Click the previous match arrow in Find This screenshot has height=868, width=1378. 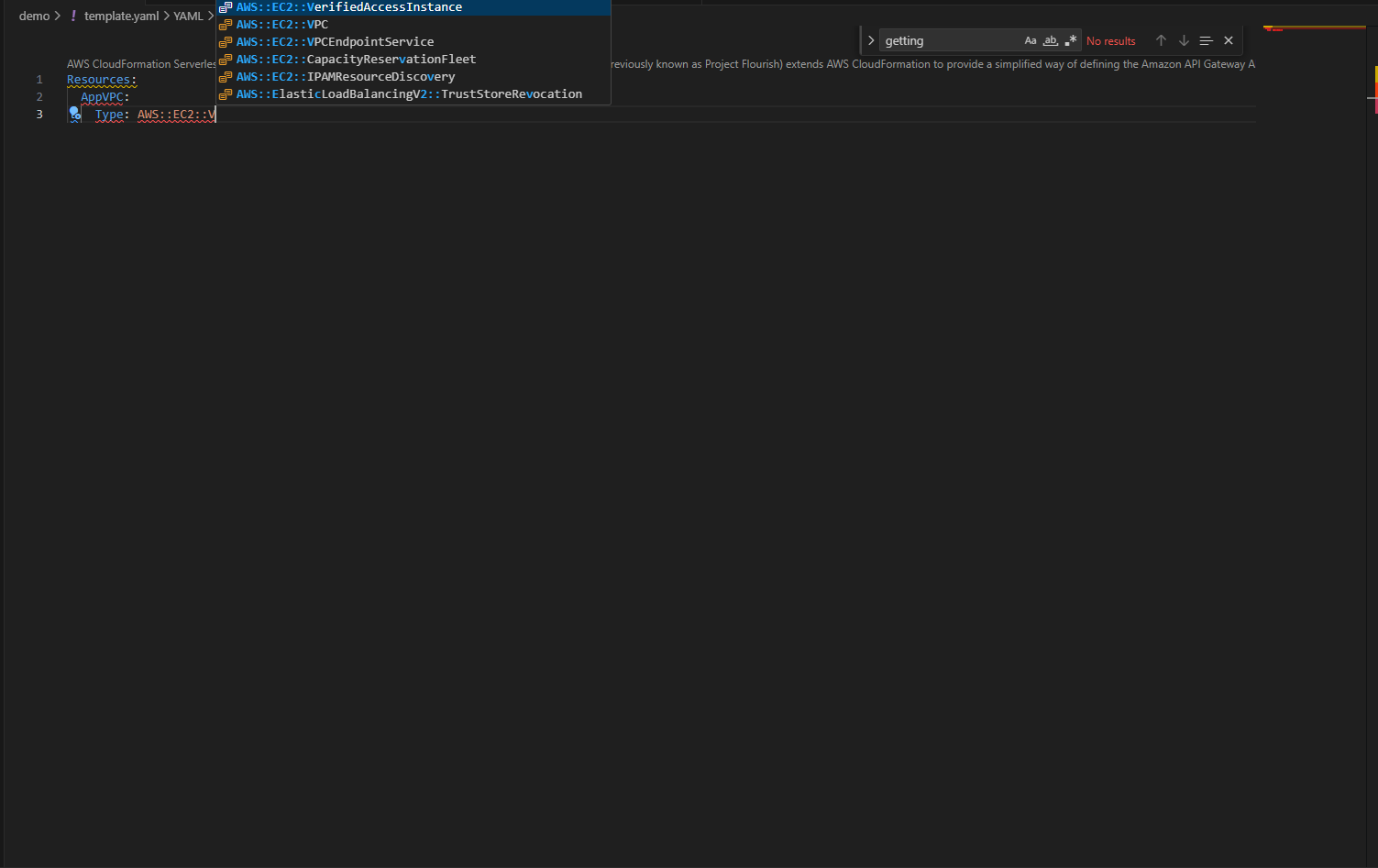click(x=1161, y=40)
